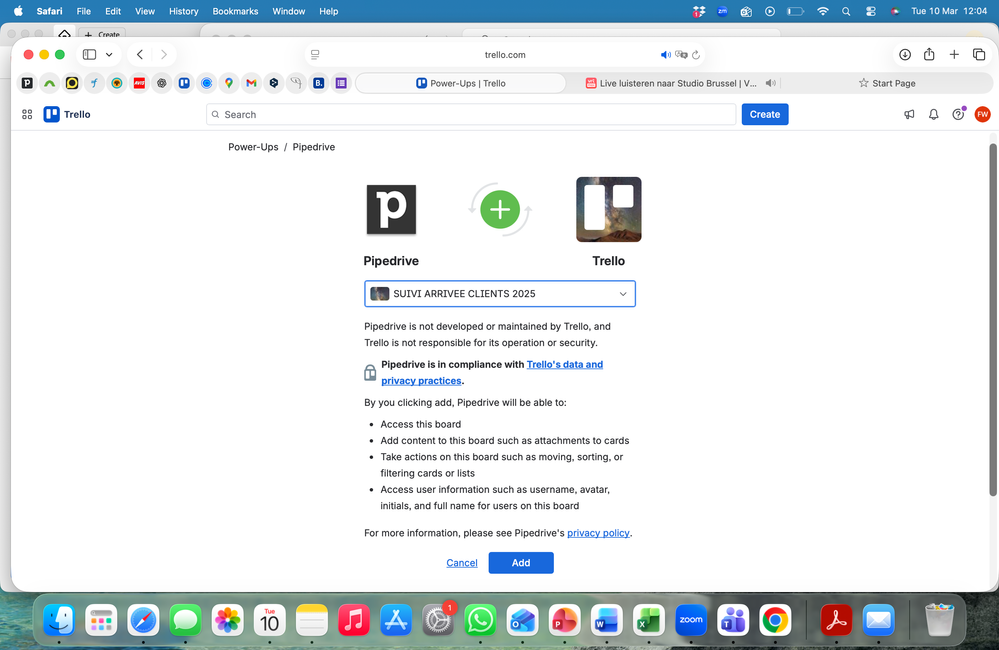Open the Bookmarks menu
The width and height of the screenshot is (999, 650).
[235, 11]
